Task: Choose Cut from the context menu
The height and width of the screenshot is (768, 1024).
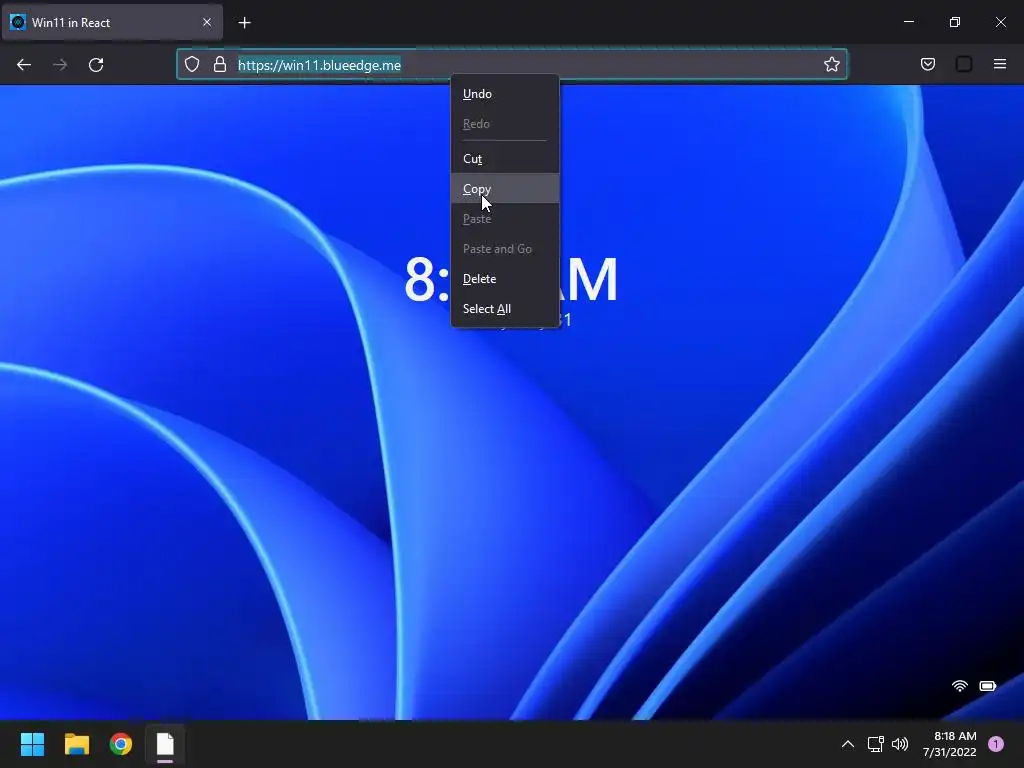Action: click(505, 159)
